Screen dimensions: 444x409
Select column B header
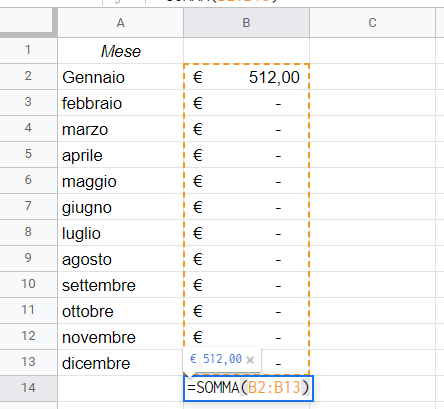(x=246, y=23)
